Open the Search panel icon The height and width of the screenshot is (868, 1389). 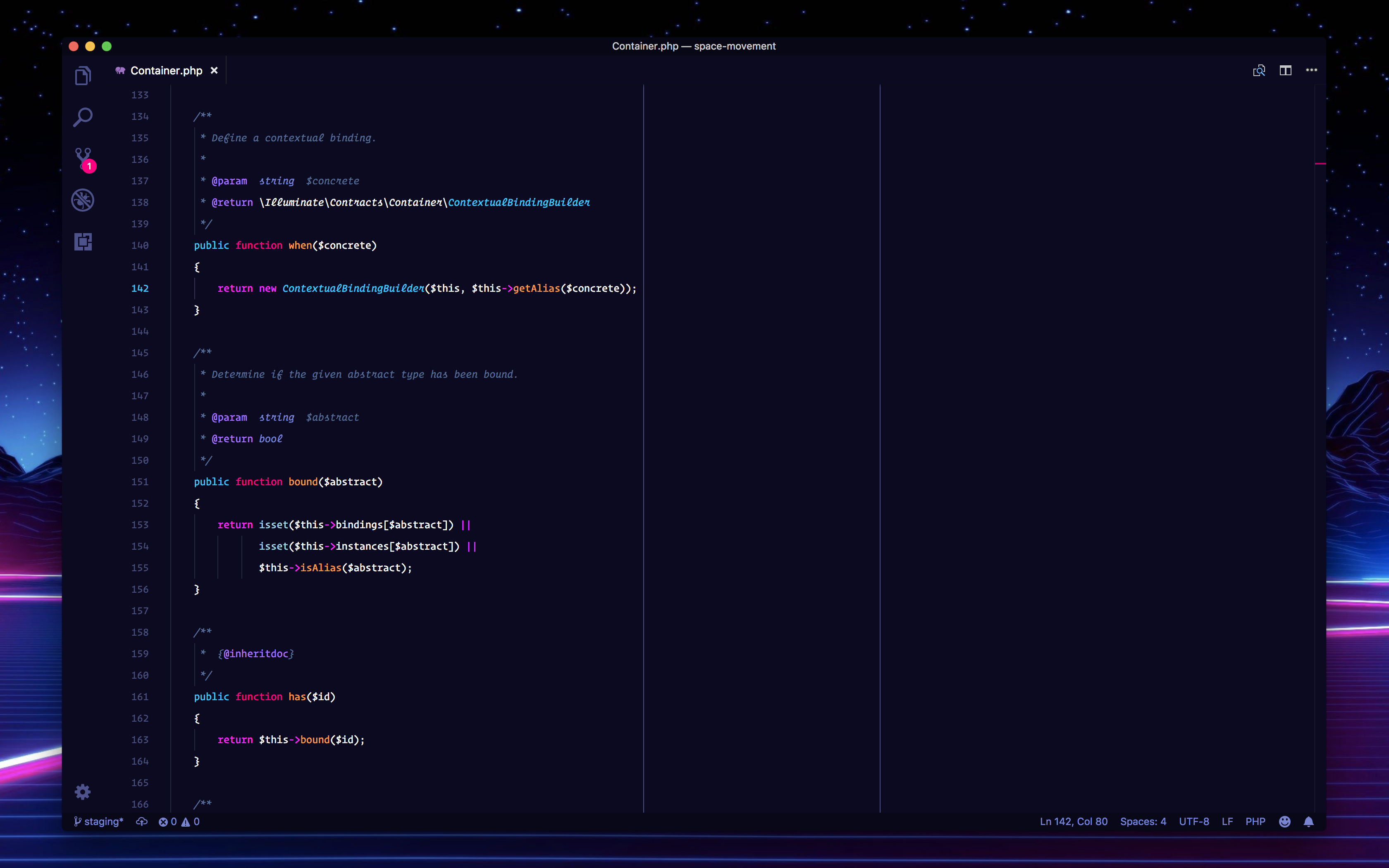click(x=83, y=117)
